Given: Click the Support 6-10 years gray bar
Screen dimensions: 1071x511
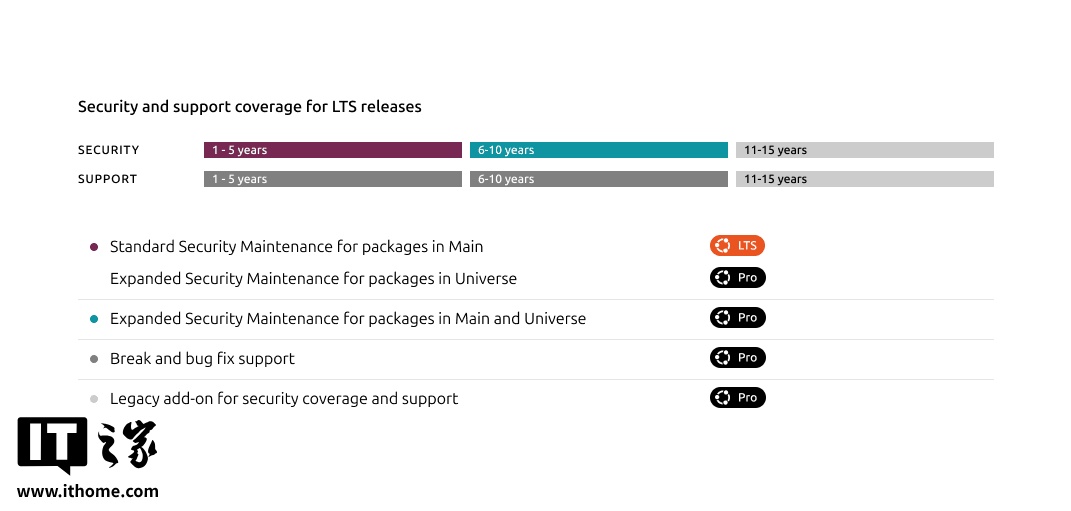Looking at the screenshot, I should (x=598, y=179).
